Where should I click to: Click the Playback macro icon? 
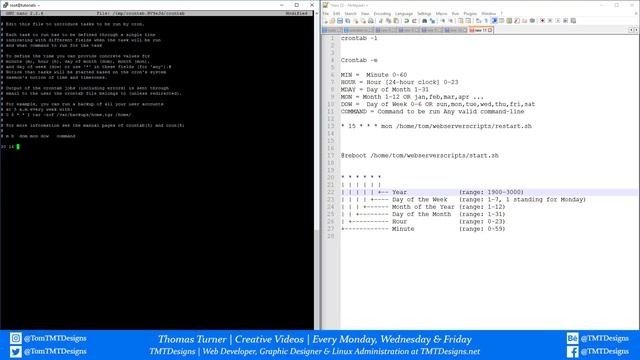click(x=558, y=21)
